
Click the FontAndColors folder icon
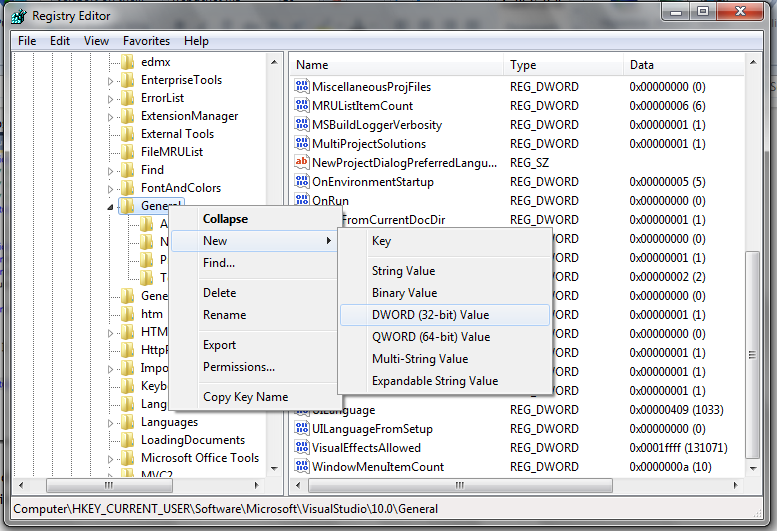pyautogui.click(x=128, y=188)
